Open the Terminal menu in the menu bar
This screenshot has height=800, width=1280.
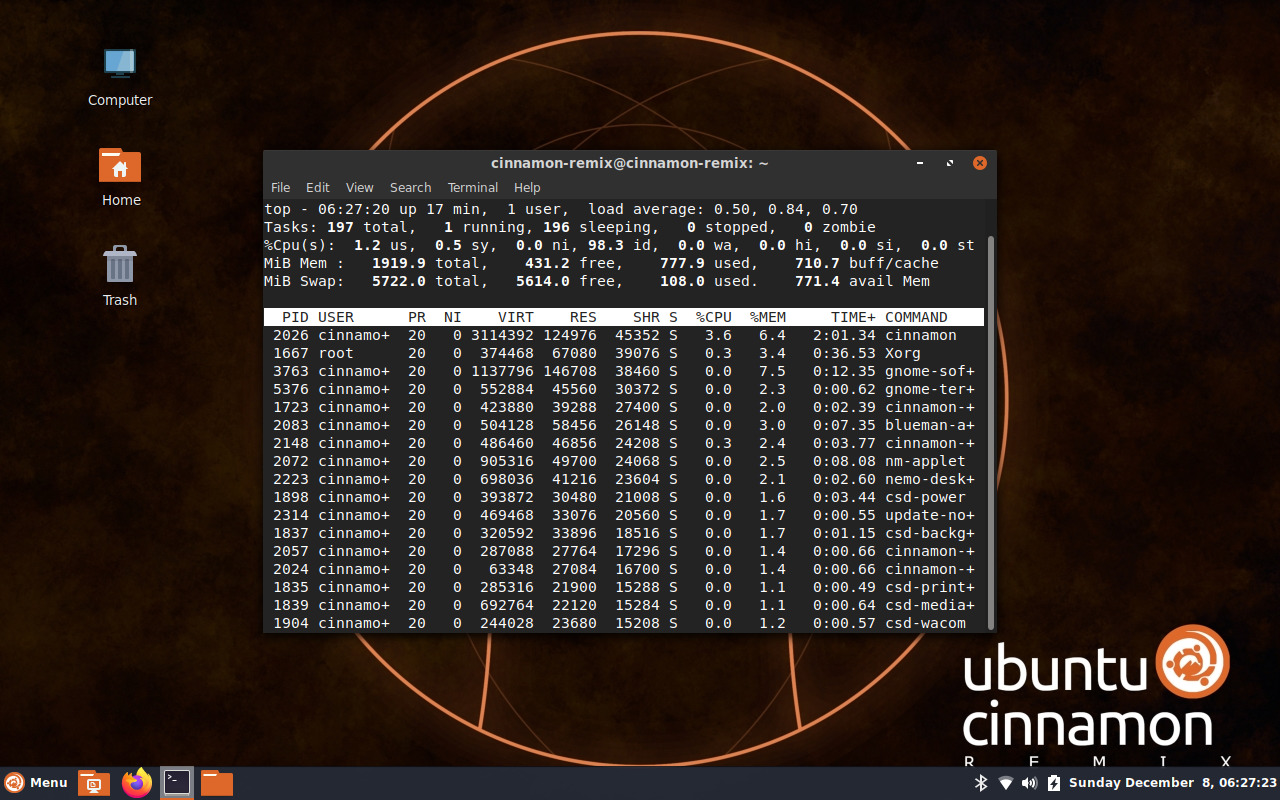tap(472, 187)
